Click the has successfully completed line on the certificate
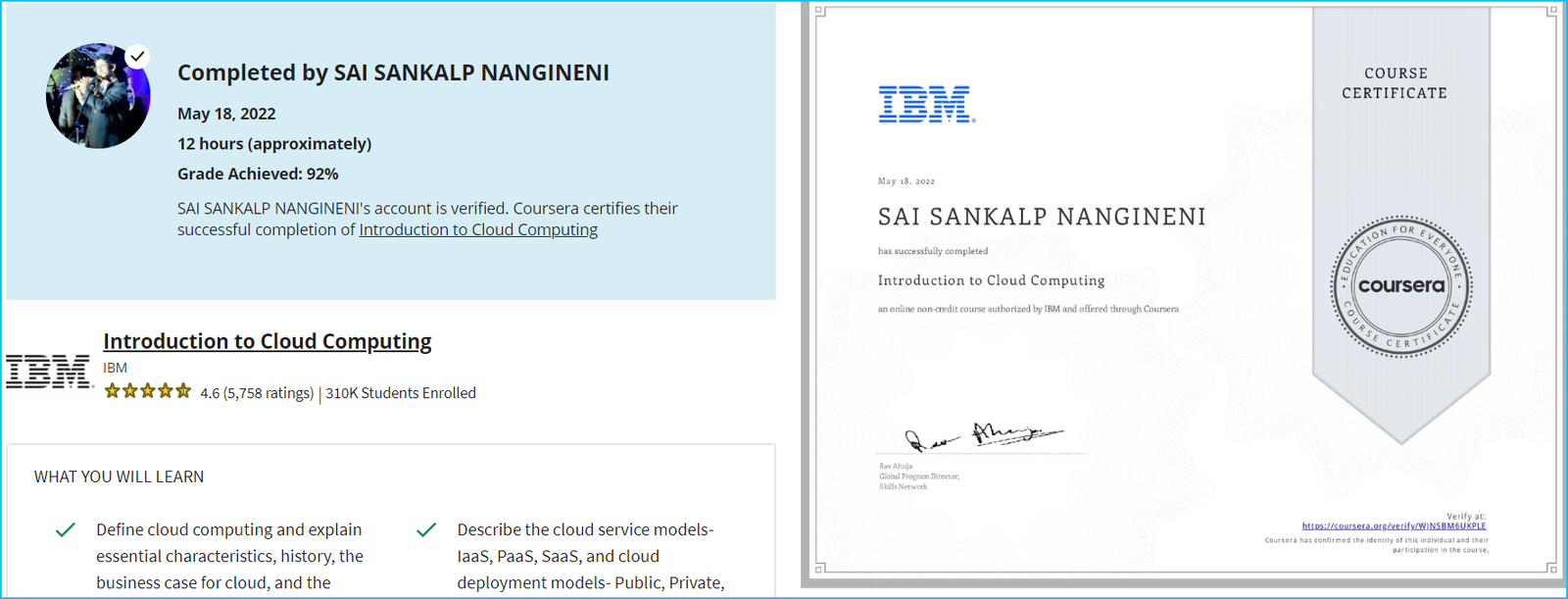1568x599 pixels. point(933,252)
